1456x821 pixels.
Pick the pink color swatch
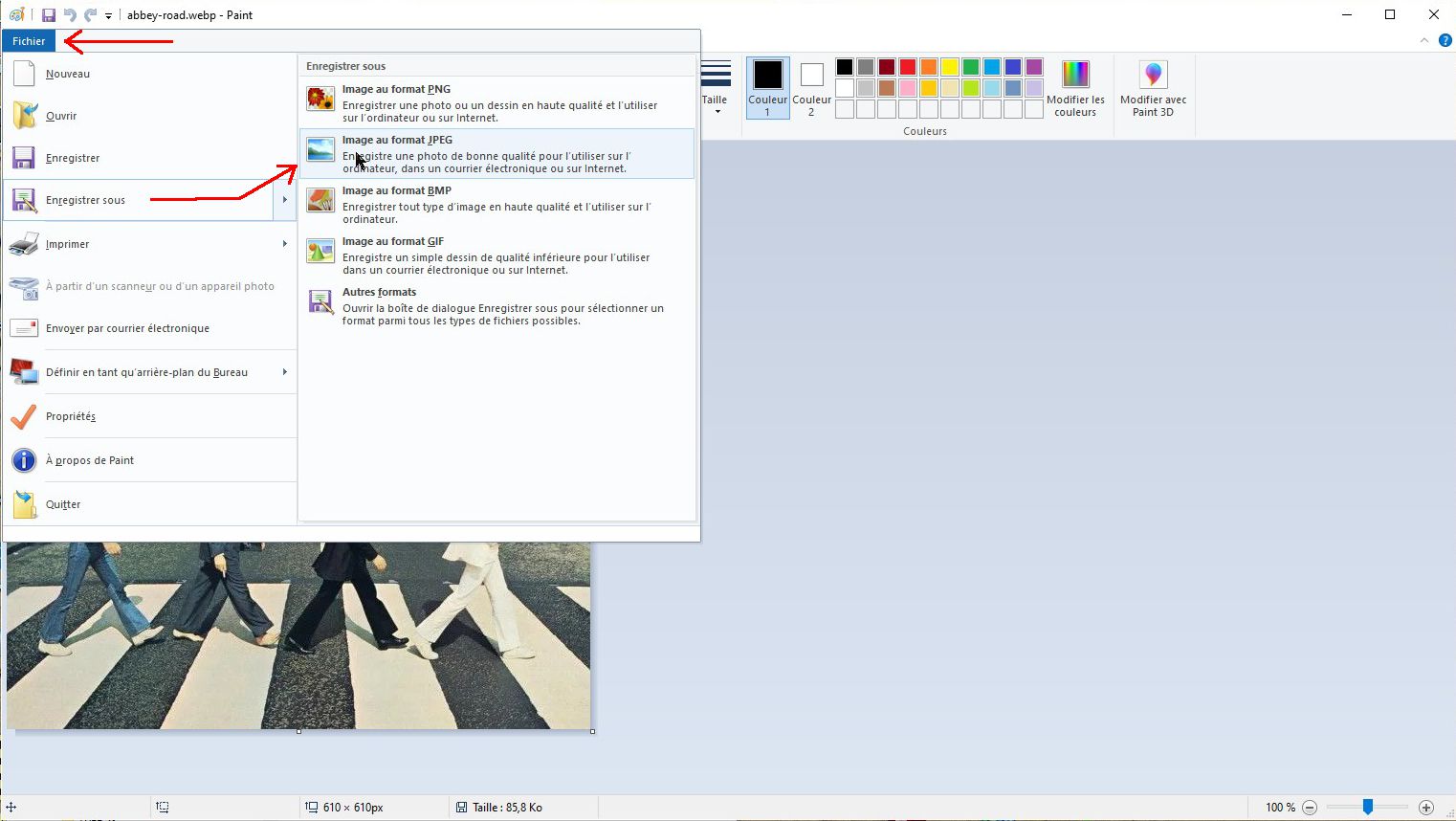pyautogui.click(x=908, y=88)
